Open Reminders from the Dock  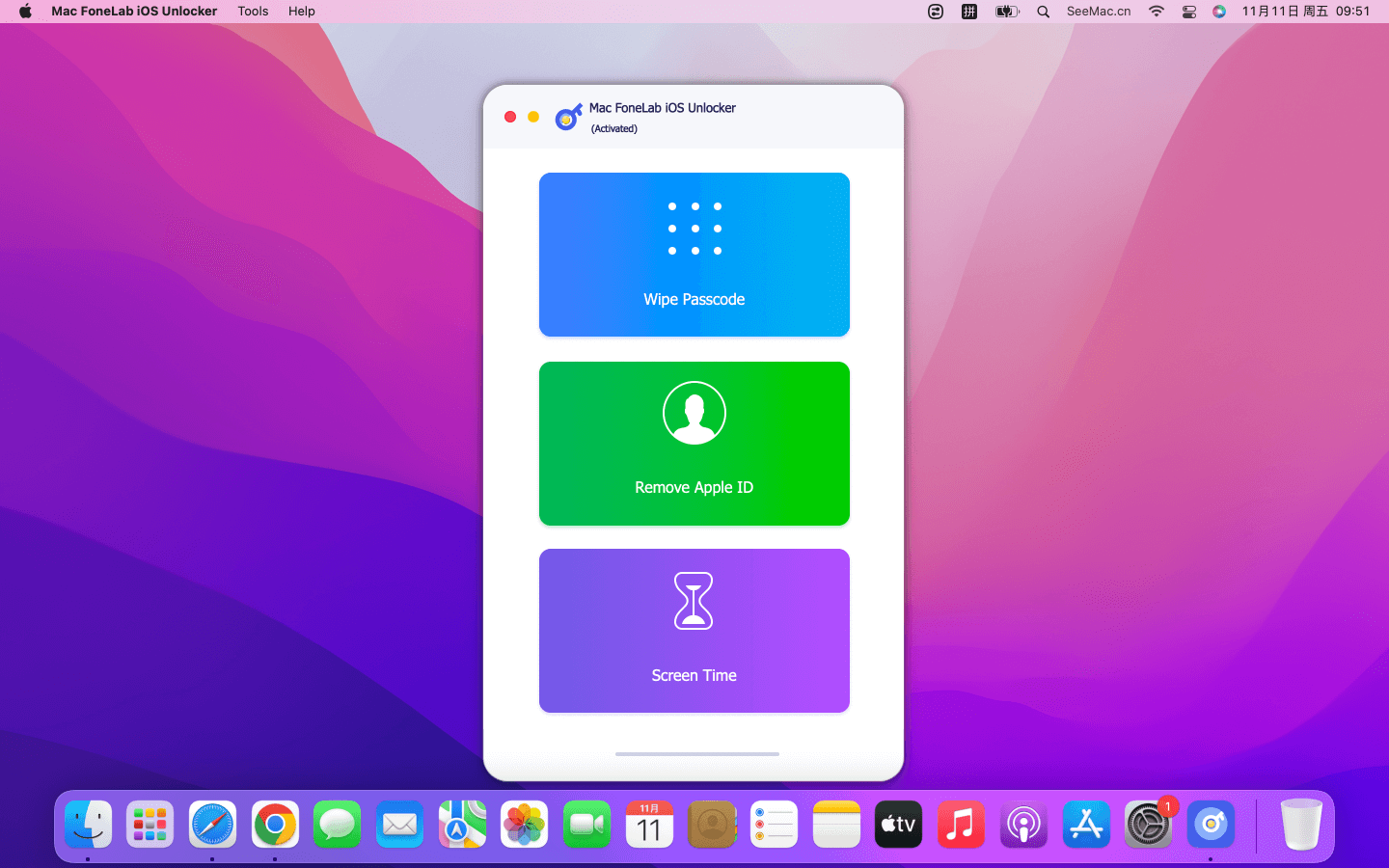774,825
